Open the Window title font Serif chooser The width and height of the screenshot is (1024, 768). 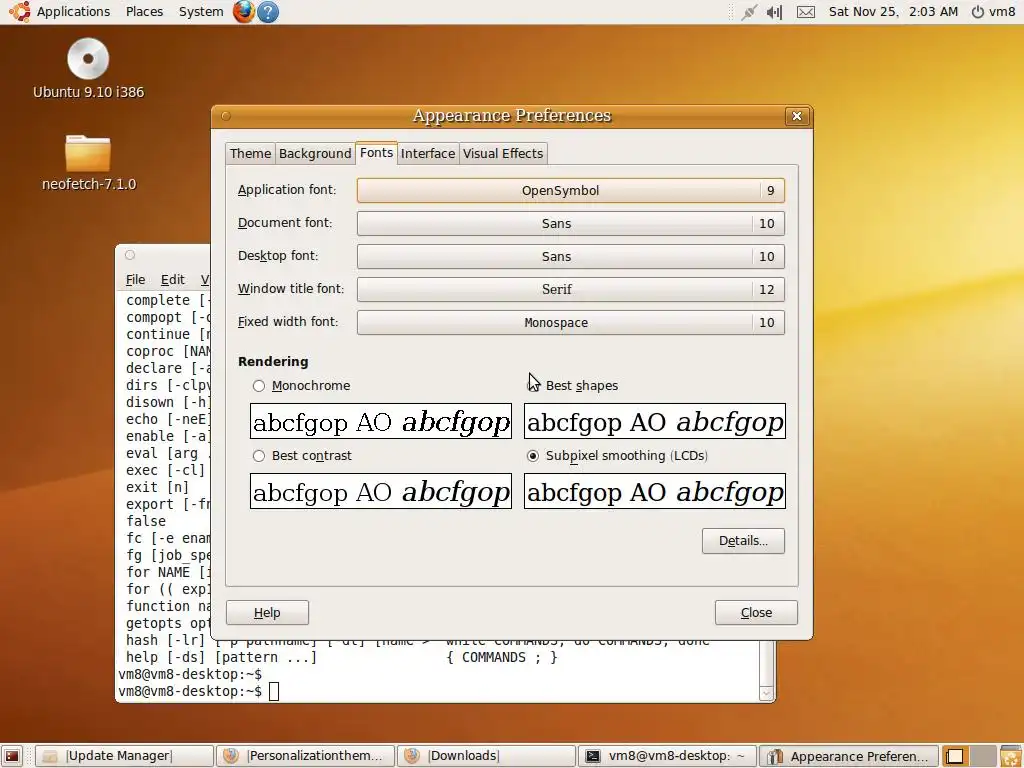click(x=571, y=289)
